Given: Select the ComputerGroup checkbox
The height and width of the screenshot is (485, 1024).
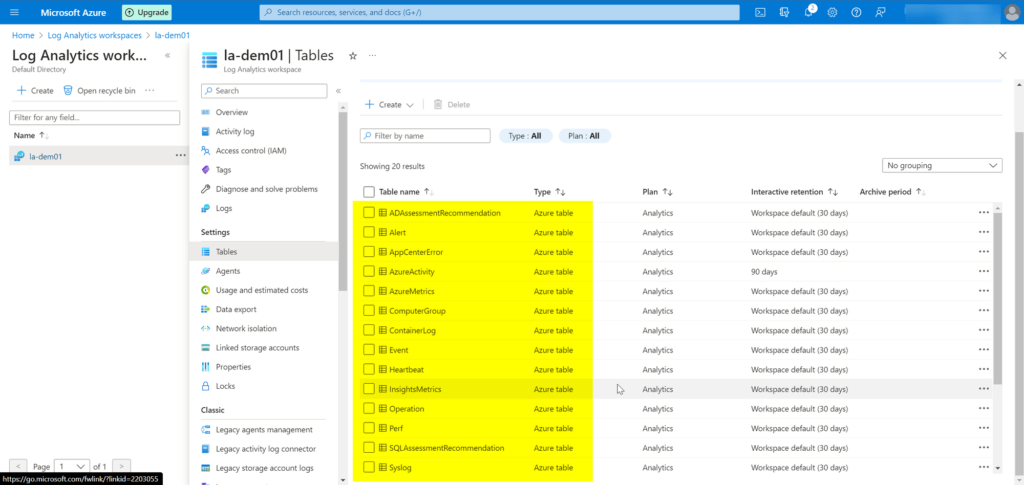Looking at the screenshot, I should [x=369, y=311].
